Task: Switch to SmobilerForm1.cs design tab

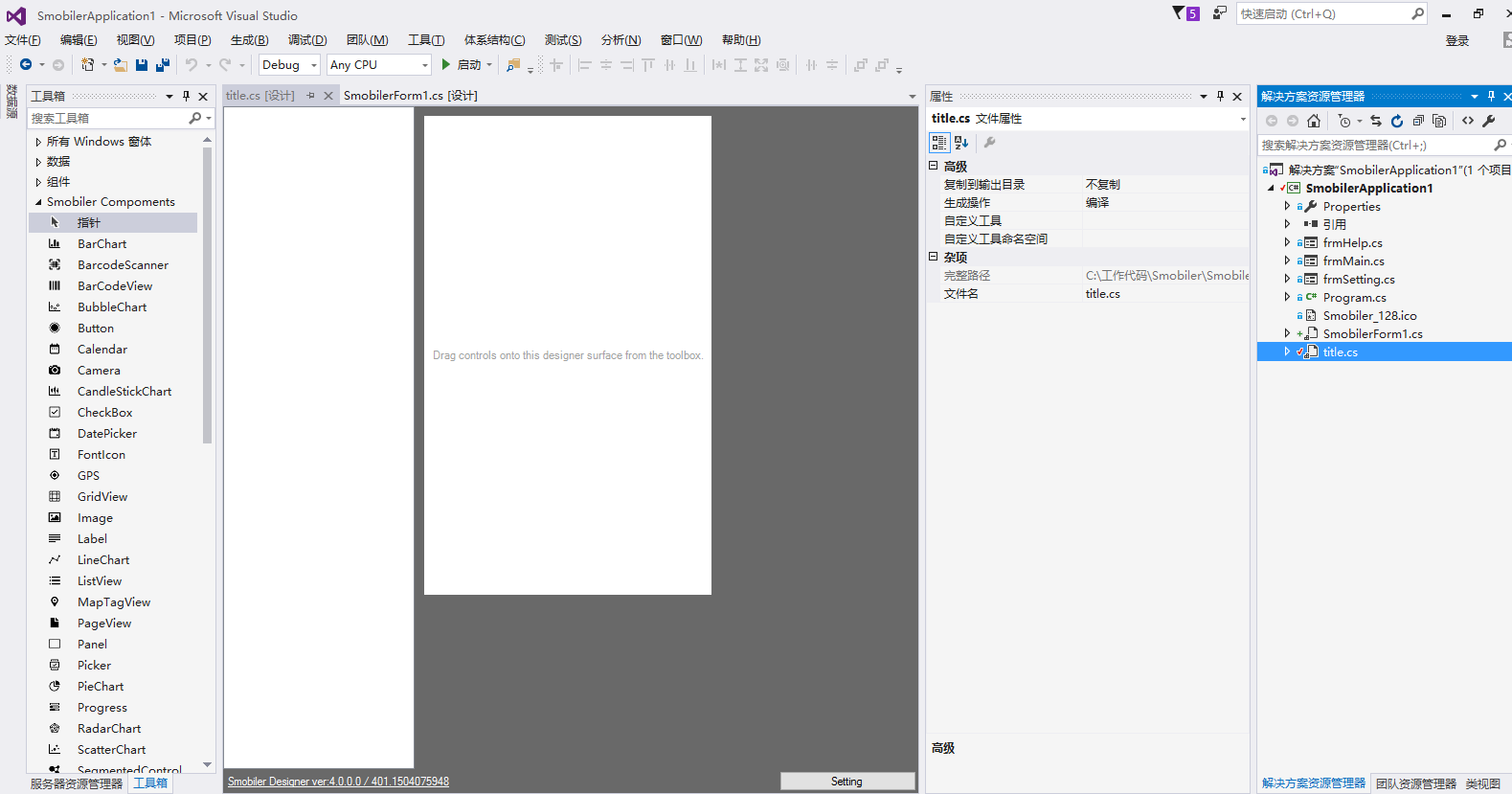Action: 411,96
